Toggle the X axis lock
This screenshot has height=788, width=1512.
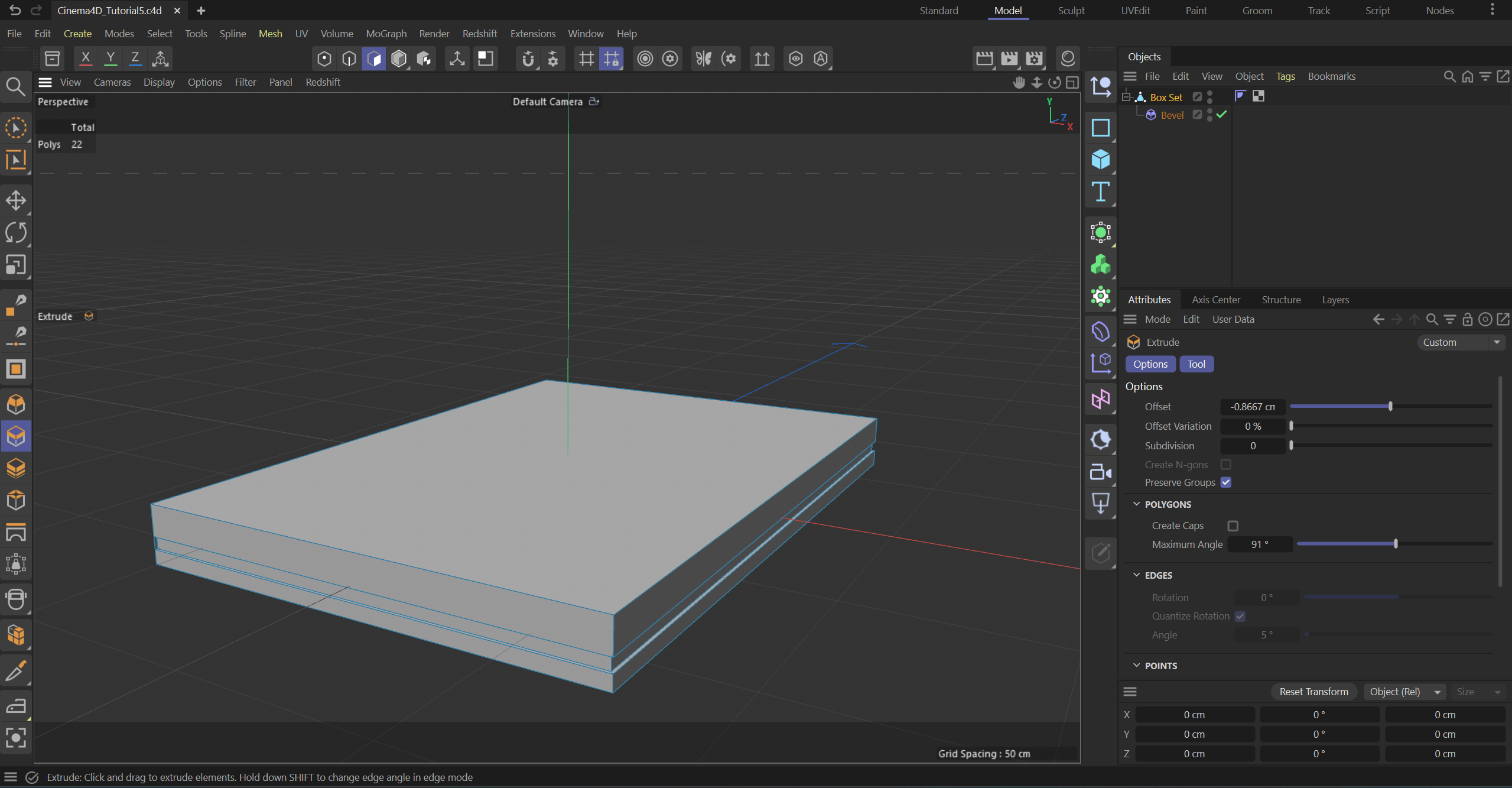pyautogui.click(x=85, y=58)
